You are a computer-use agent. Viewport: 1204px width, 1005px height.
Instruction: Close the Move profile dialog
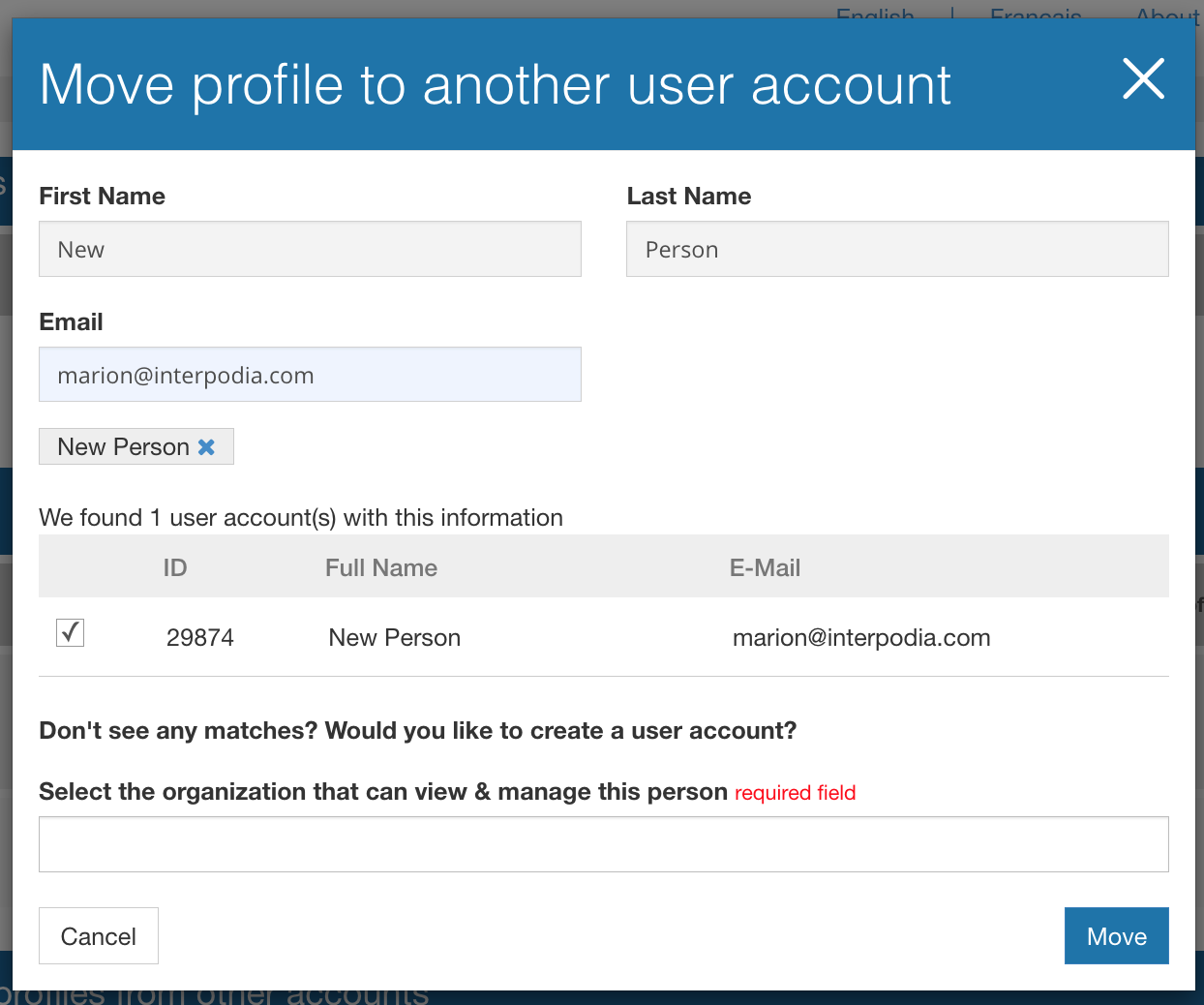click(x=1143, y=79)
